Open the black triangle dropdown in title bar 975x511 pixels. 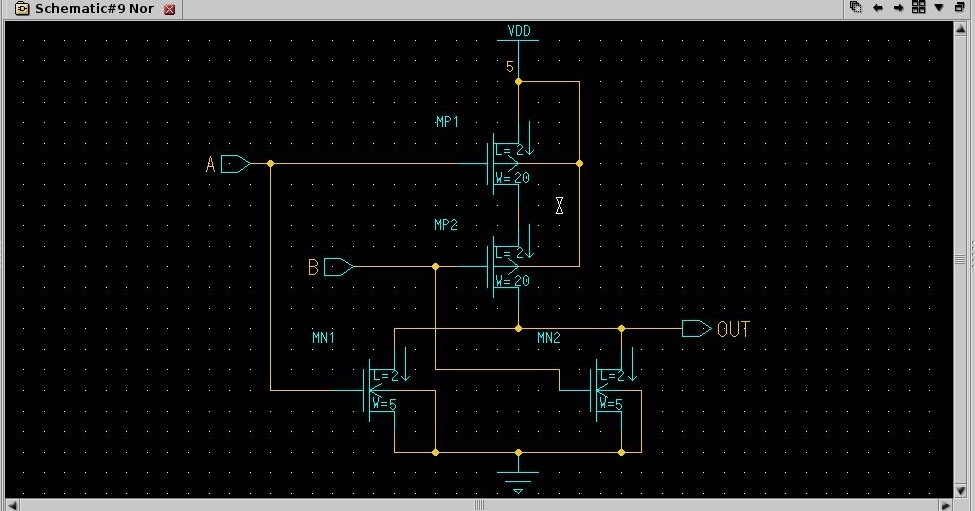click(x=939, y=7)
